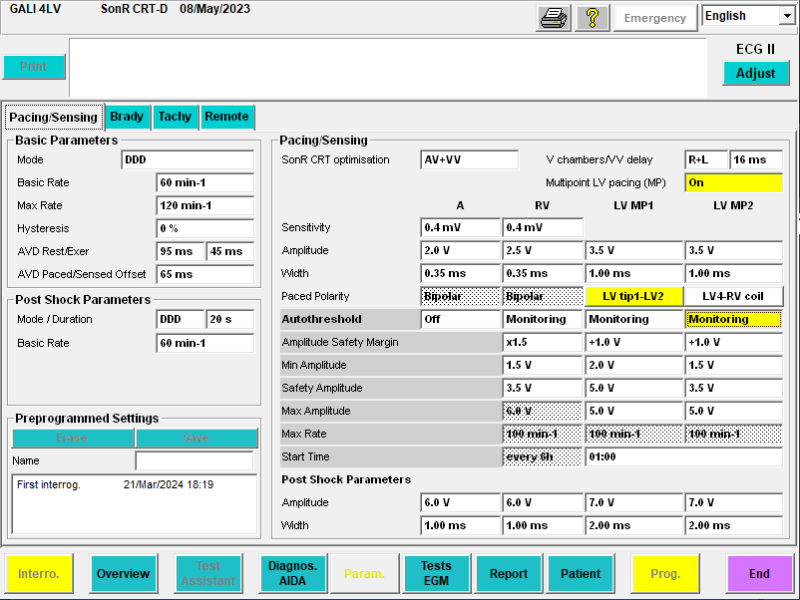The height and width of the screenshot is (600, 800).
Task: Open the English language dropdown
Action: coord(748,15)
